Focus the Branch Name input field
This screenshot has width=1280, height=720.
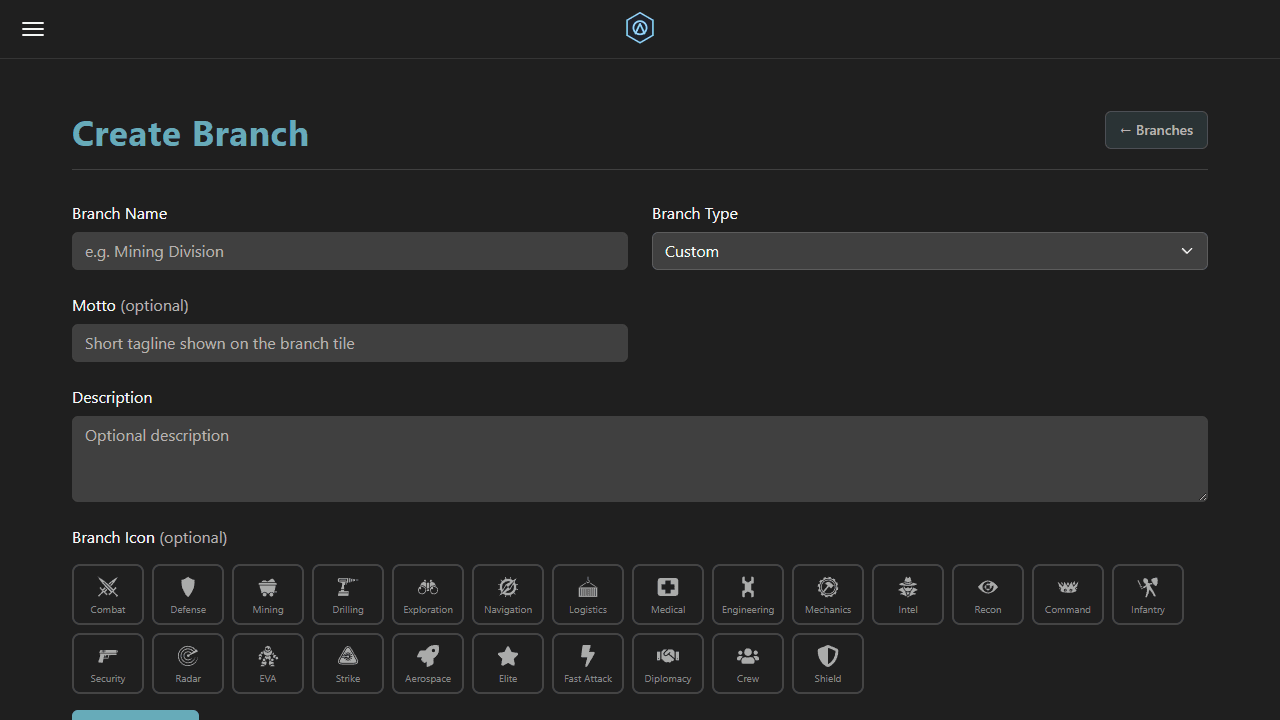coord(350,251)
